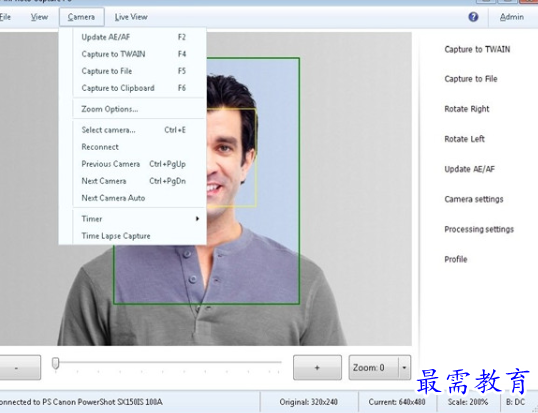Choose Capture to File menu entry
This screenshot has width=538, height=413.
(133, 71)
